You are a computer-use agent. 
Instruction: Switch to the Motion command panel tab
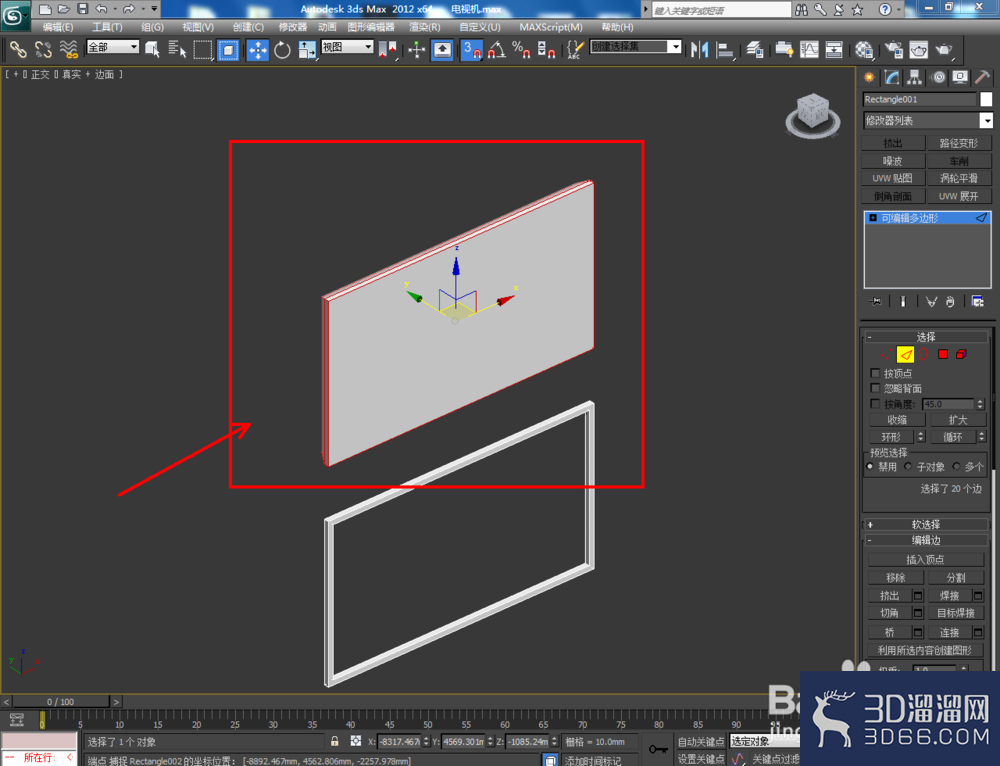coord(938,78)
